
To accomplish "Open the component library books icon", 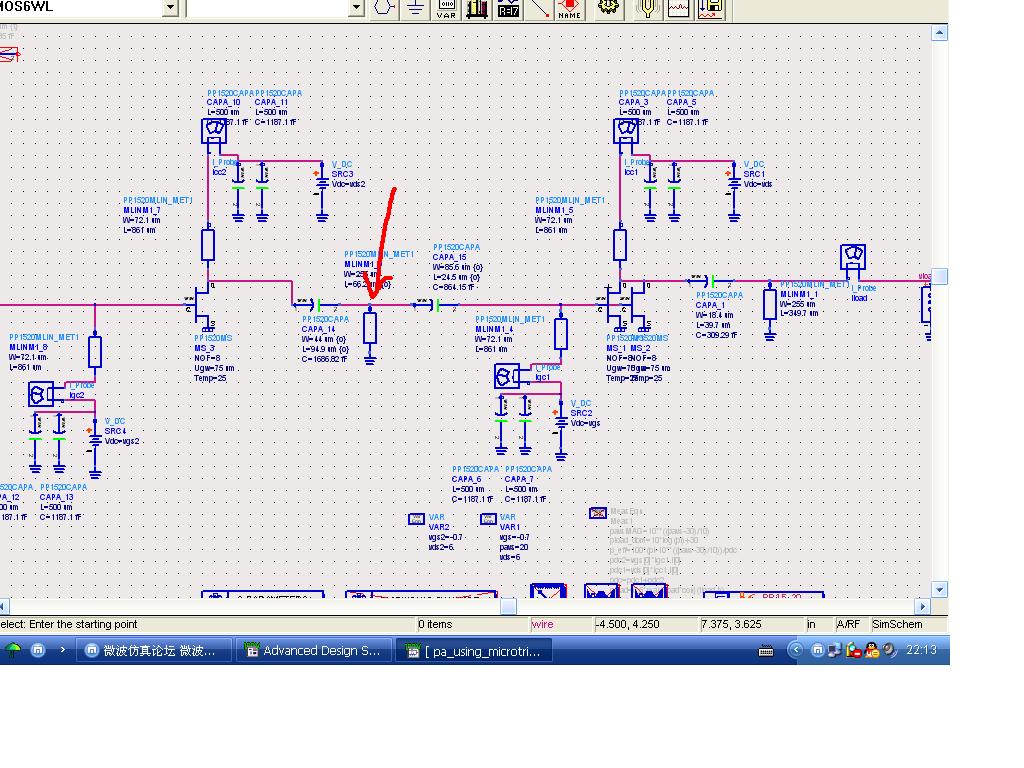I will 477,8.
